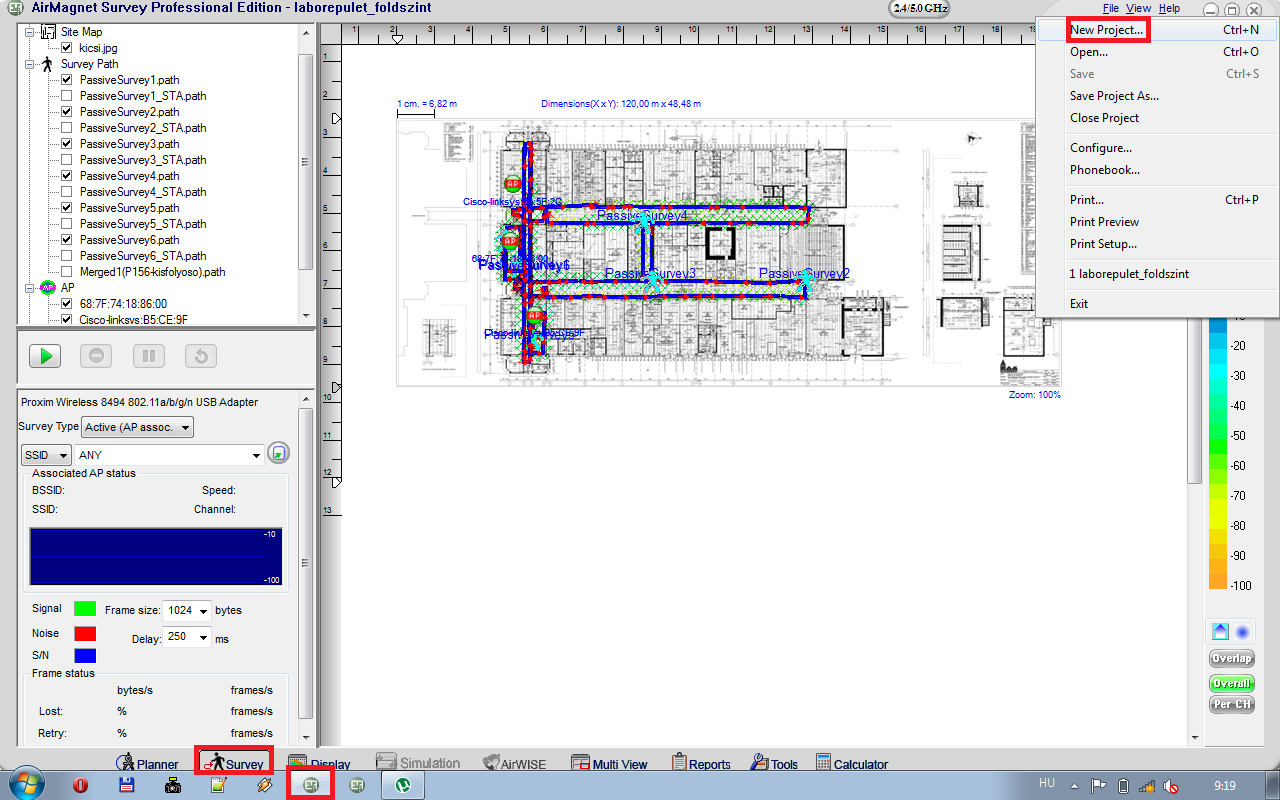Click the uTorrent taskbar icon

point(404,785)
